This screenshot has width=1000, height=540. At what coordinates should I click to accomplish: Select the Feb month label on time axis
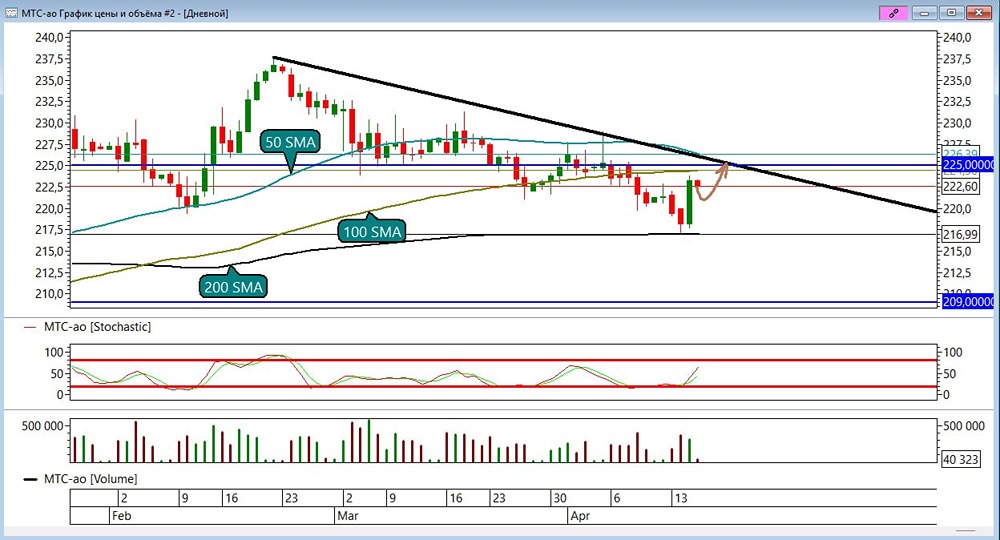121,515
